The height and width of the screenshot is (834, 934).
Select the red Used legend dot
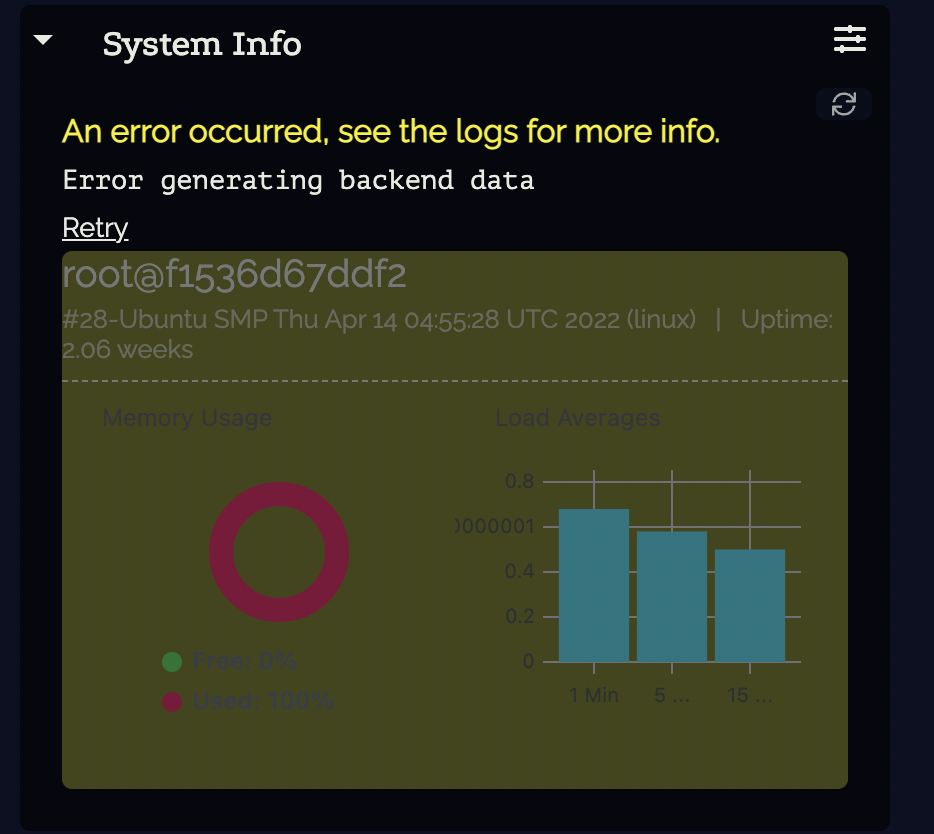click(x=170, y=701)
